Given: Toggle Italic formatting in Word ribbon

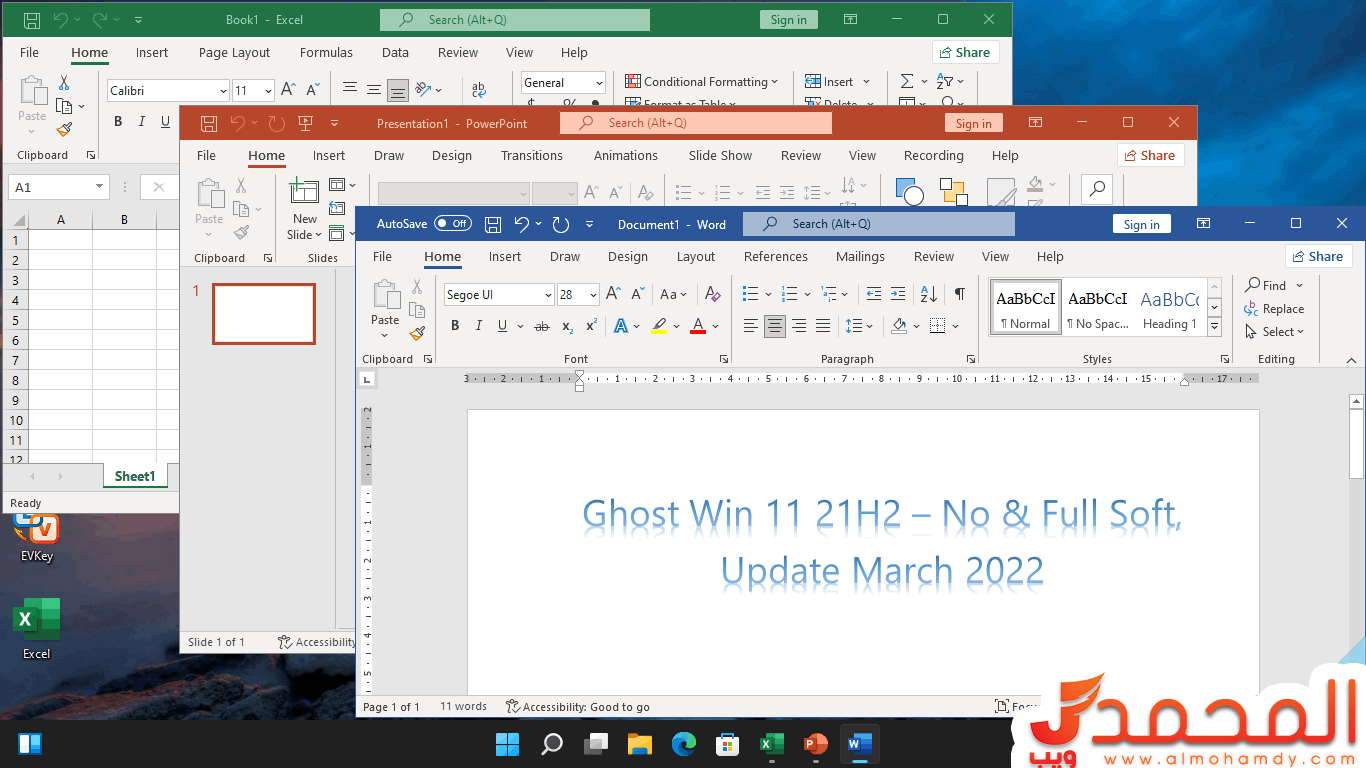Looking at the screenshot, I should click(479, 326).
